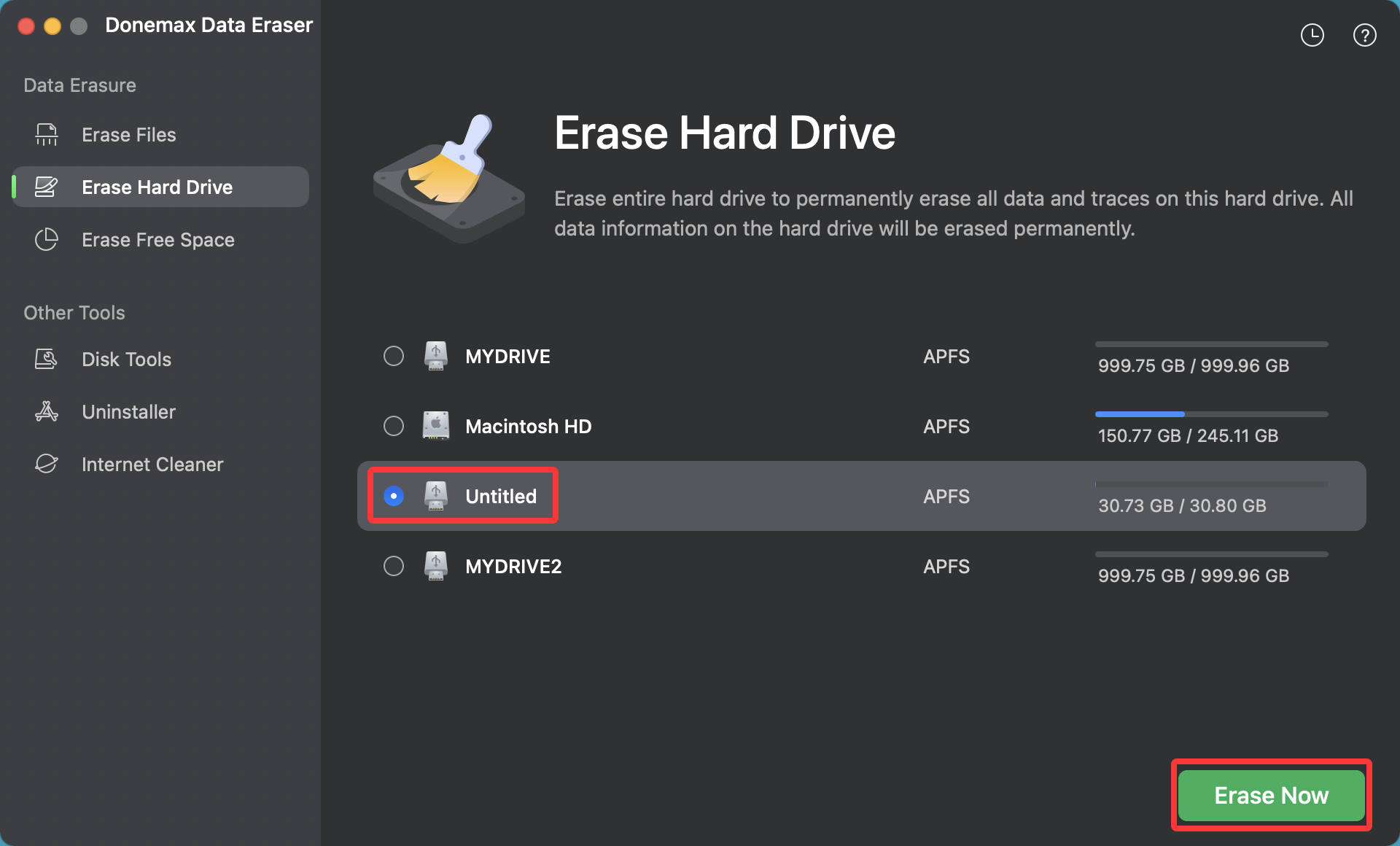The image size is (1400, 846).
Task: Click the Erase Now button
Action: click(x=1271, y=796)
